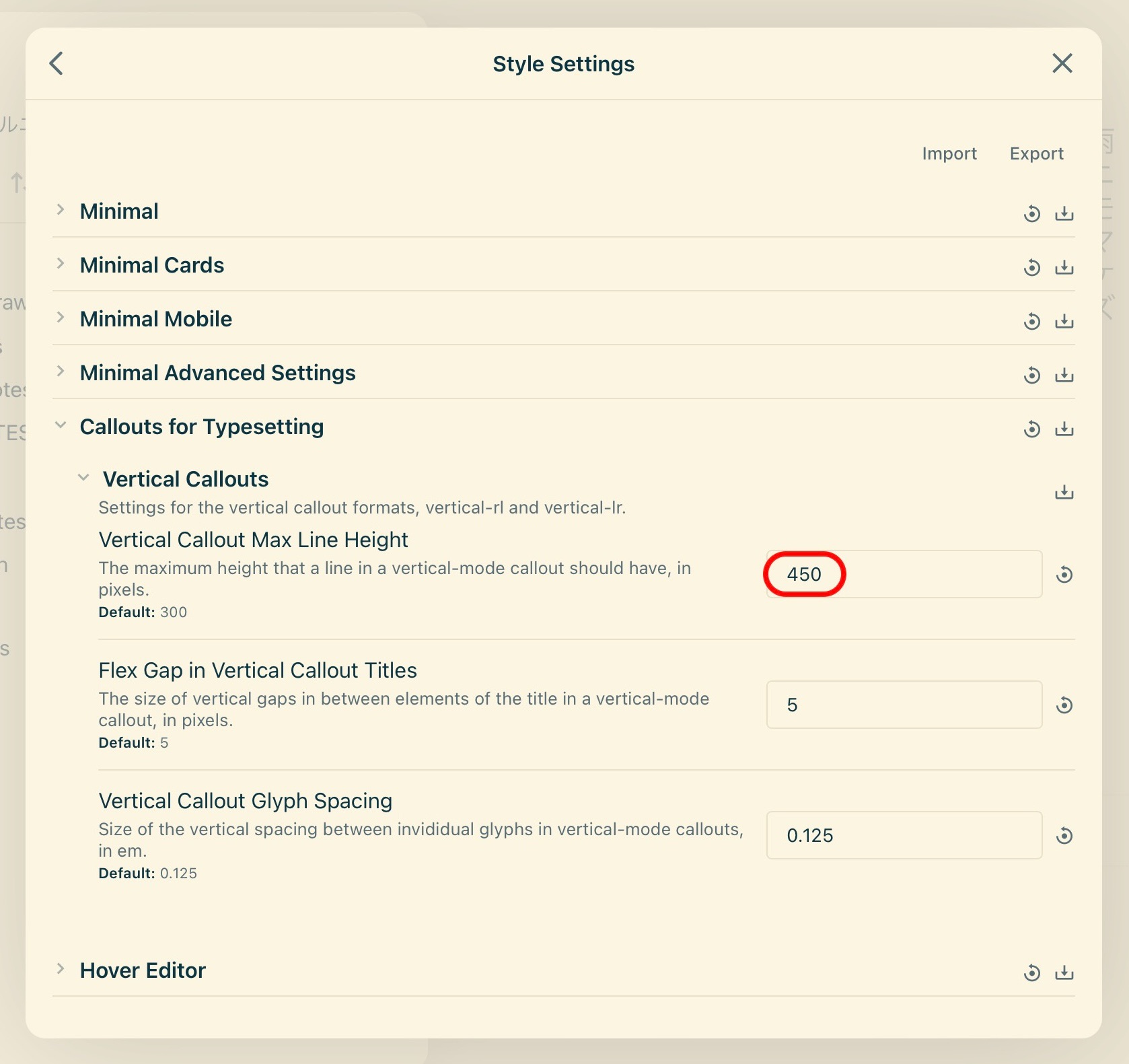Reset Vertical Callout Glyph Spacing value
Screen dimensions: 1129x1064
click(1065, 836)
